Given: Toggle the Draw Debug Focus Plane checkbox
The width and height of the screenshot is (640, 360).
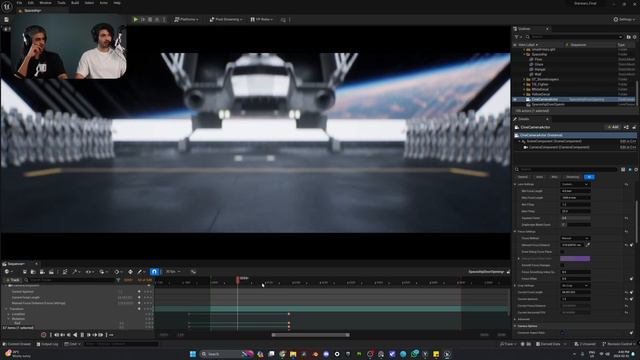Looking at the screenshot, I should point(562,252).
